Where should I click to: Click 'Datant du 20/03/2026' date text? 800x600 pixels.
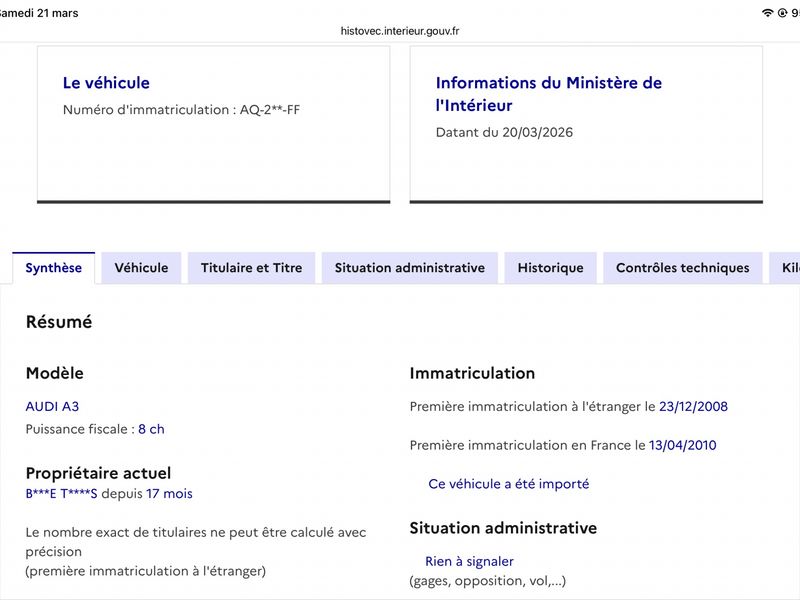[504, 132]
